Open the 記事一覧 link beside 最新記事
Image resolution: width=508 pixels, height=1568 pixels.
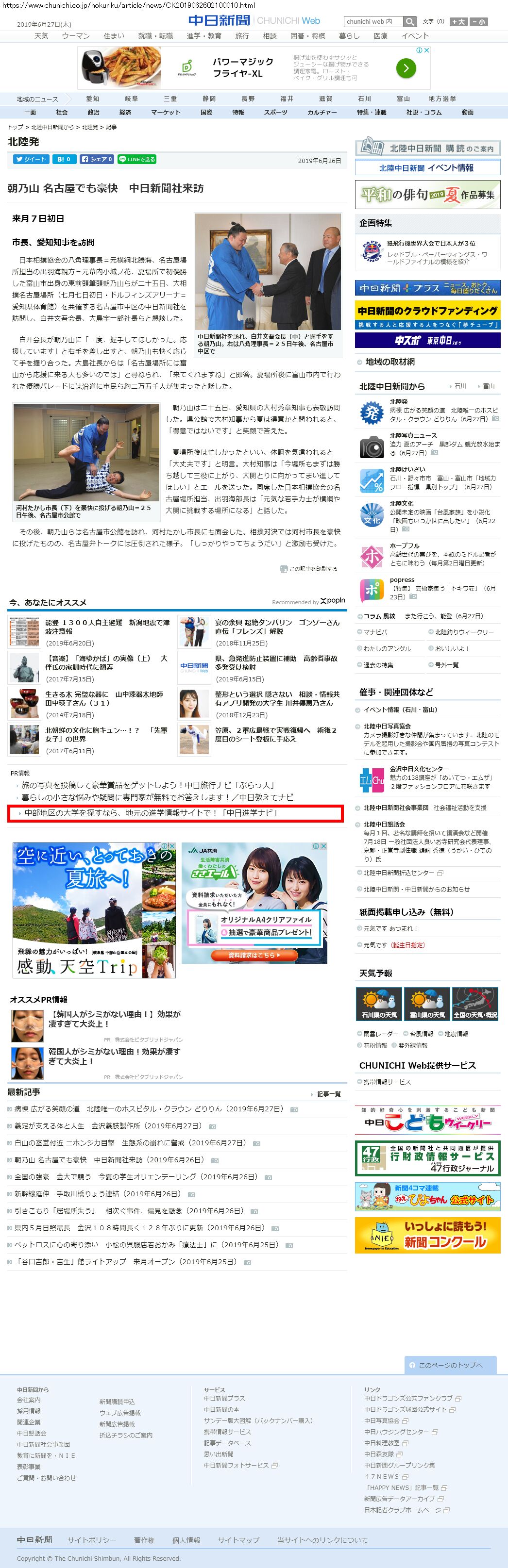pos(329,1094)
